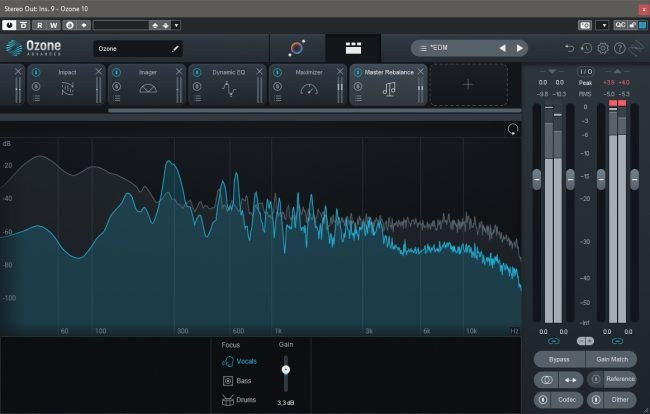Open the help question mark icon
650x414 pixels.
[619, 48]
